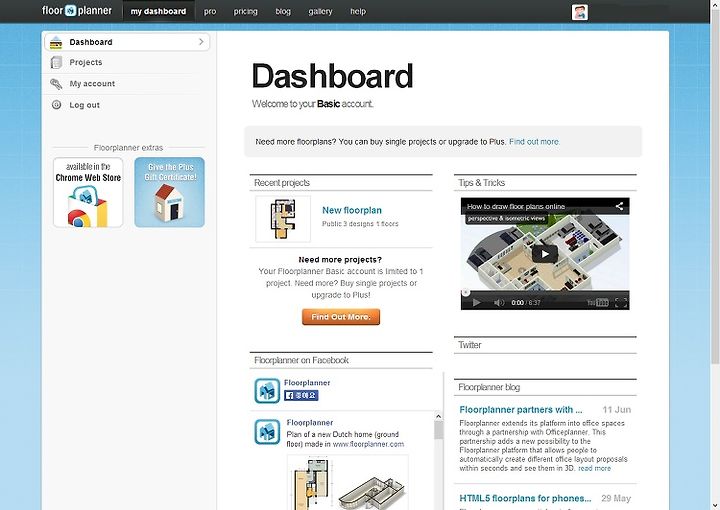
Task: Open the video on YouTube via logo
Action: (597, 303)
